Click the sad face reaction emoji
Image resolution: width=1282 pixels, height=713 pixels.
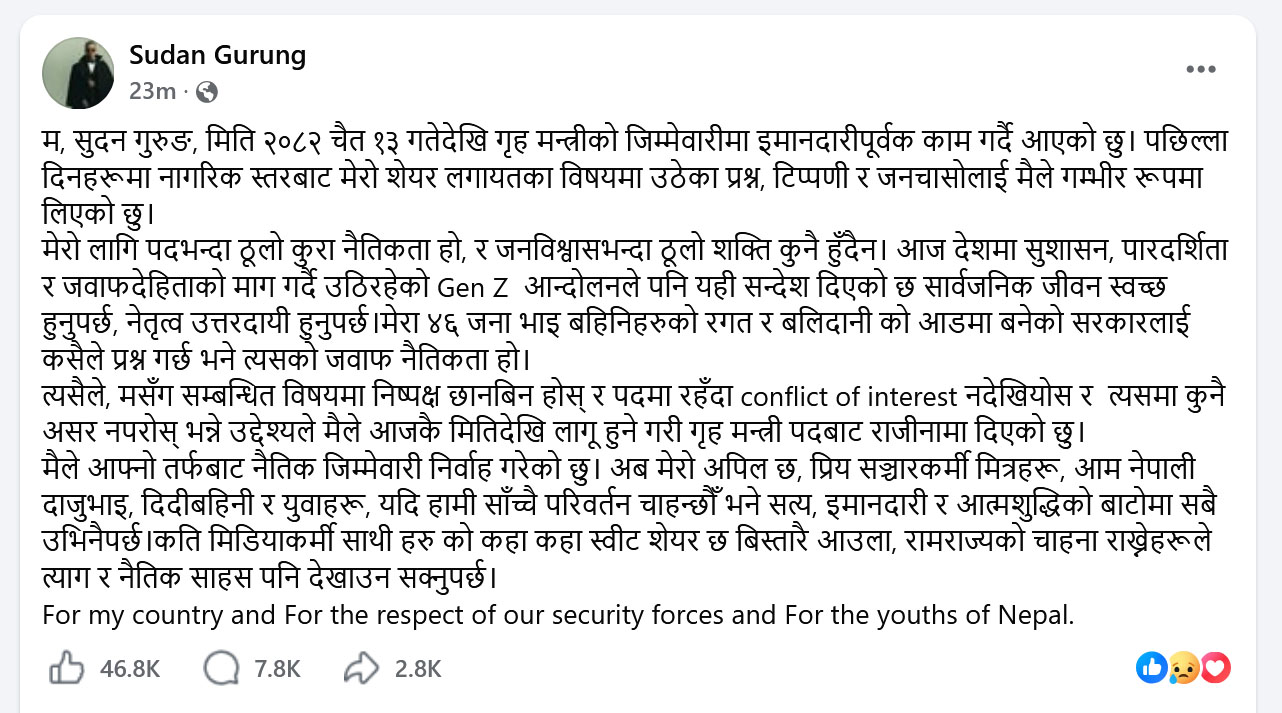[x=1183, y=668]
